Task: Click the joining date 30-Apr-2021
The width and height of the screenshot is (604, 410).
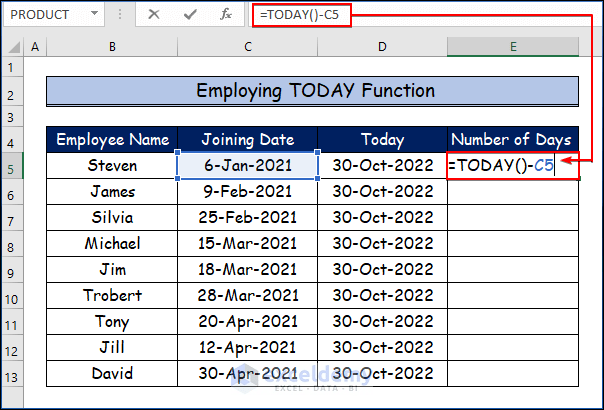Action: pyautogui.click(x=248, y=374)
